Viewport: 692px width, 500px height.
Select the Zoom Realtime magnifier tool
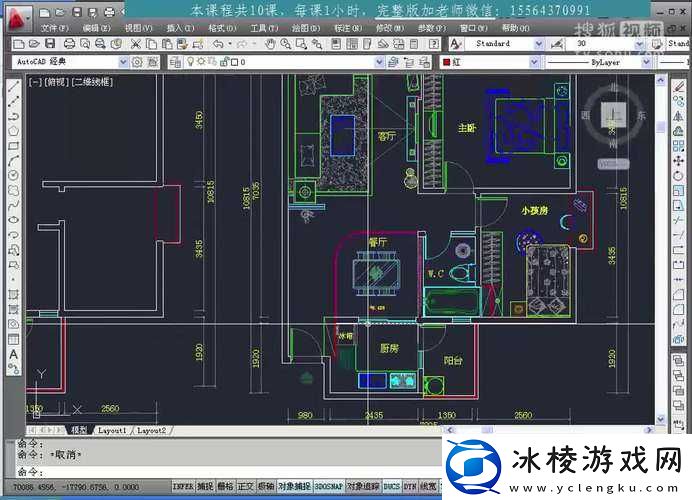click(286, 44)
